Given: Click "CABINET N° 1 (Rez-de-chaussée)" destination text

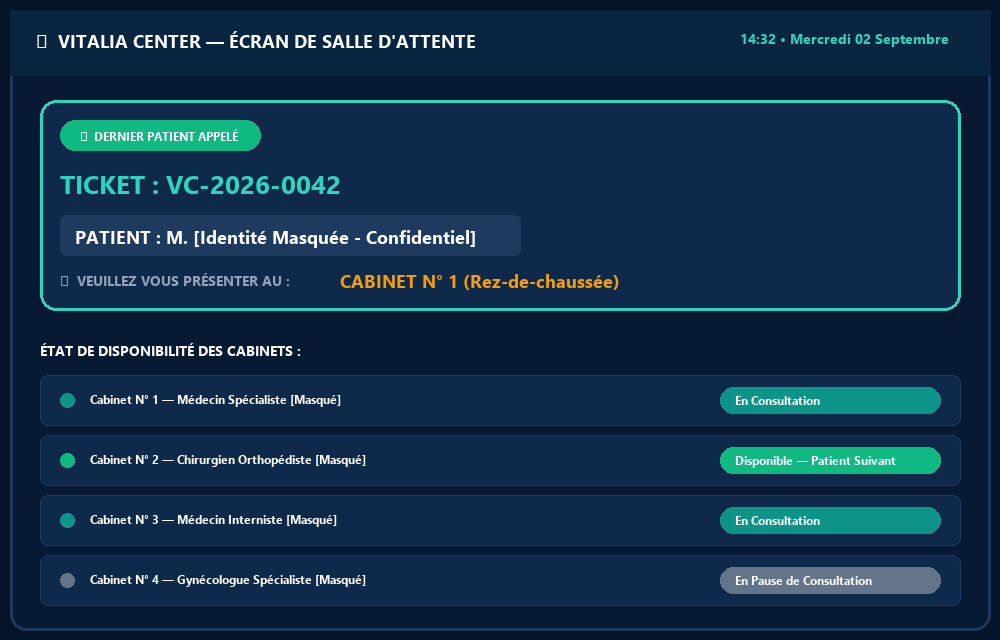Looking at the screenshot, I should click(x=480, y=282).
